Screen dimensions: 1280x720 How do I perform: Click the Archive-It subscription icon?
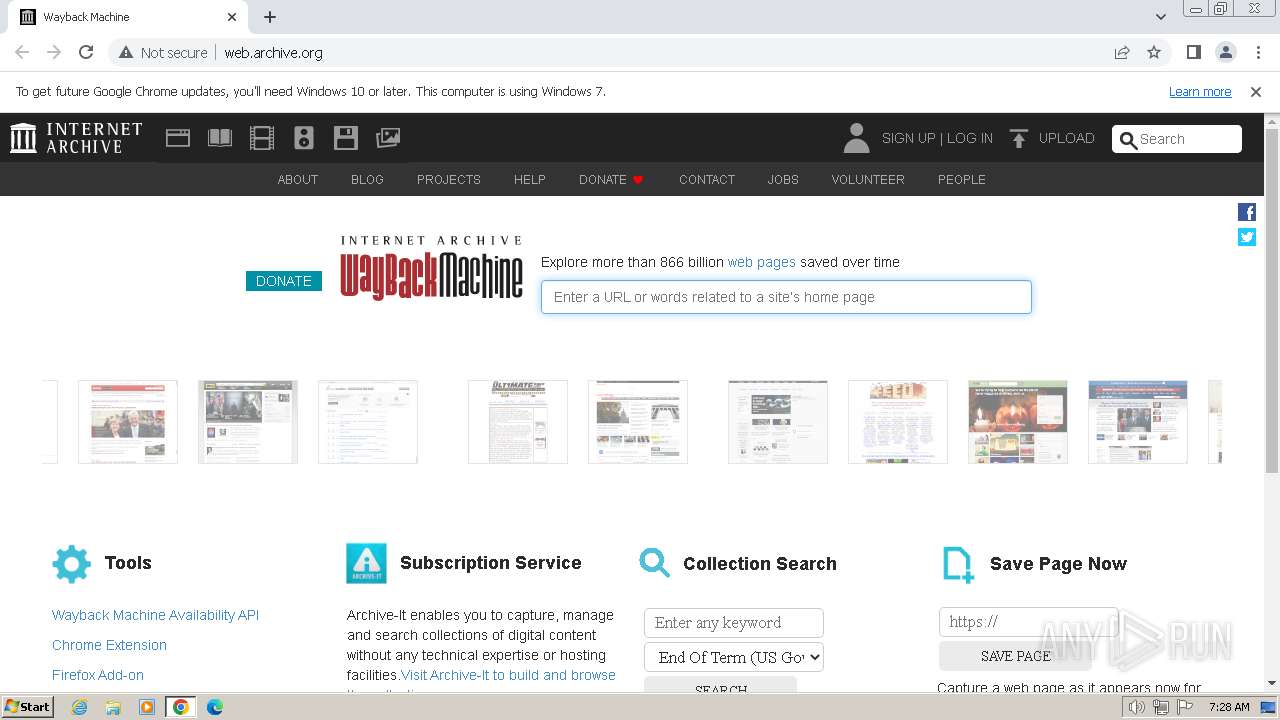[x=366, y=564]
